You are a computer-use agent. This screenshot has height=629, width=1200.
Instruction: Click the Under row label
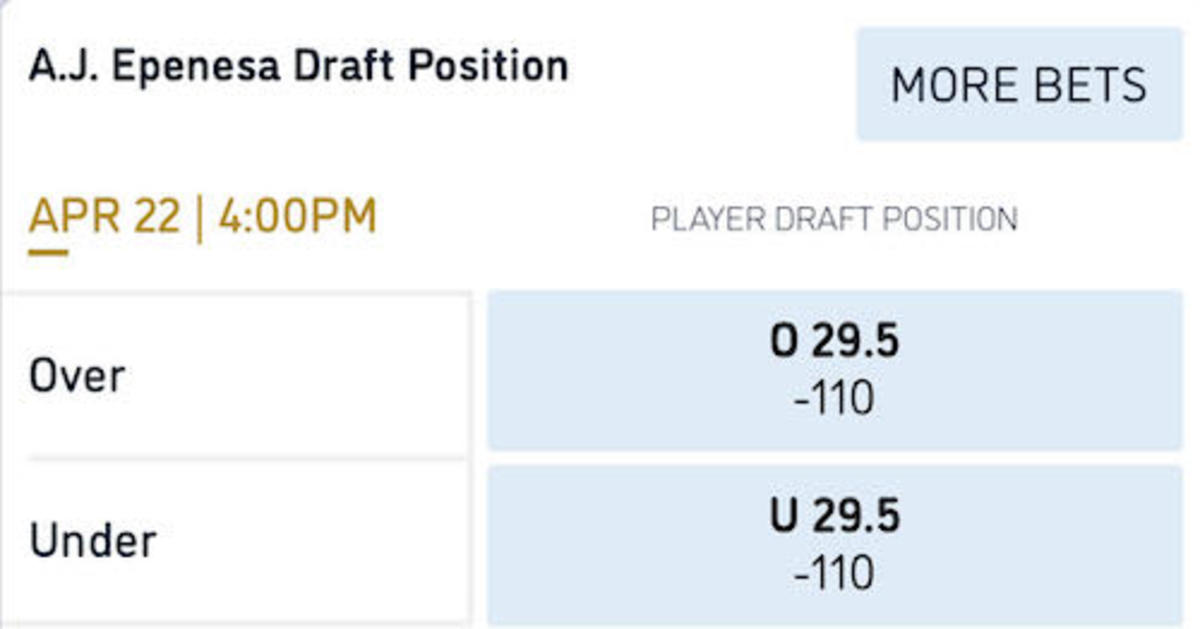(x=92, y=541)
